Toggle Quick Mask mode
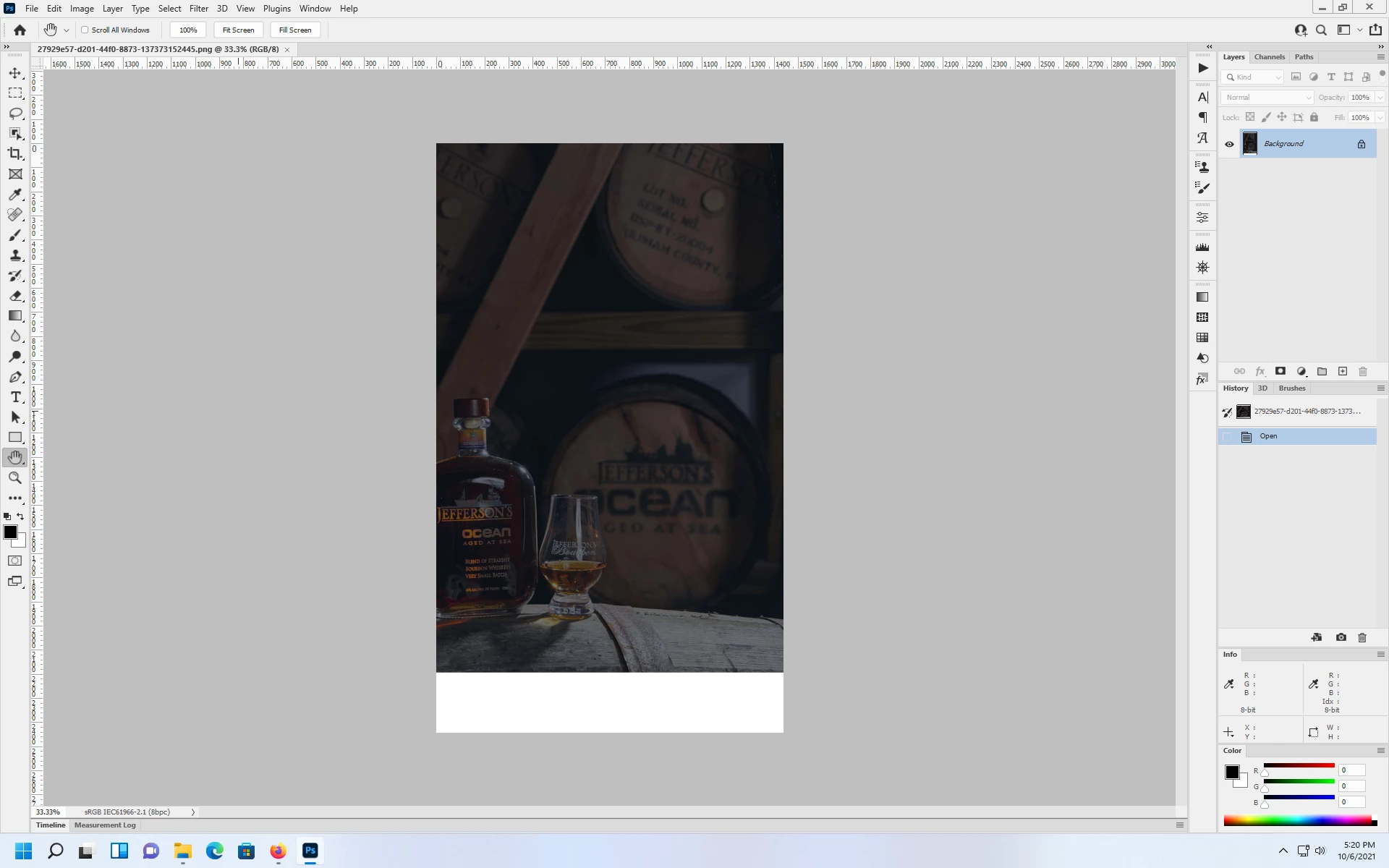The height and width of the screenshot is (868, 1389). click(15, 561)
